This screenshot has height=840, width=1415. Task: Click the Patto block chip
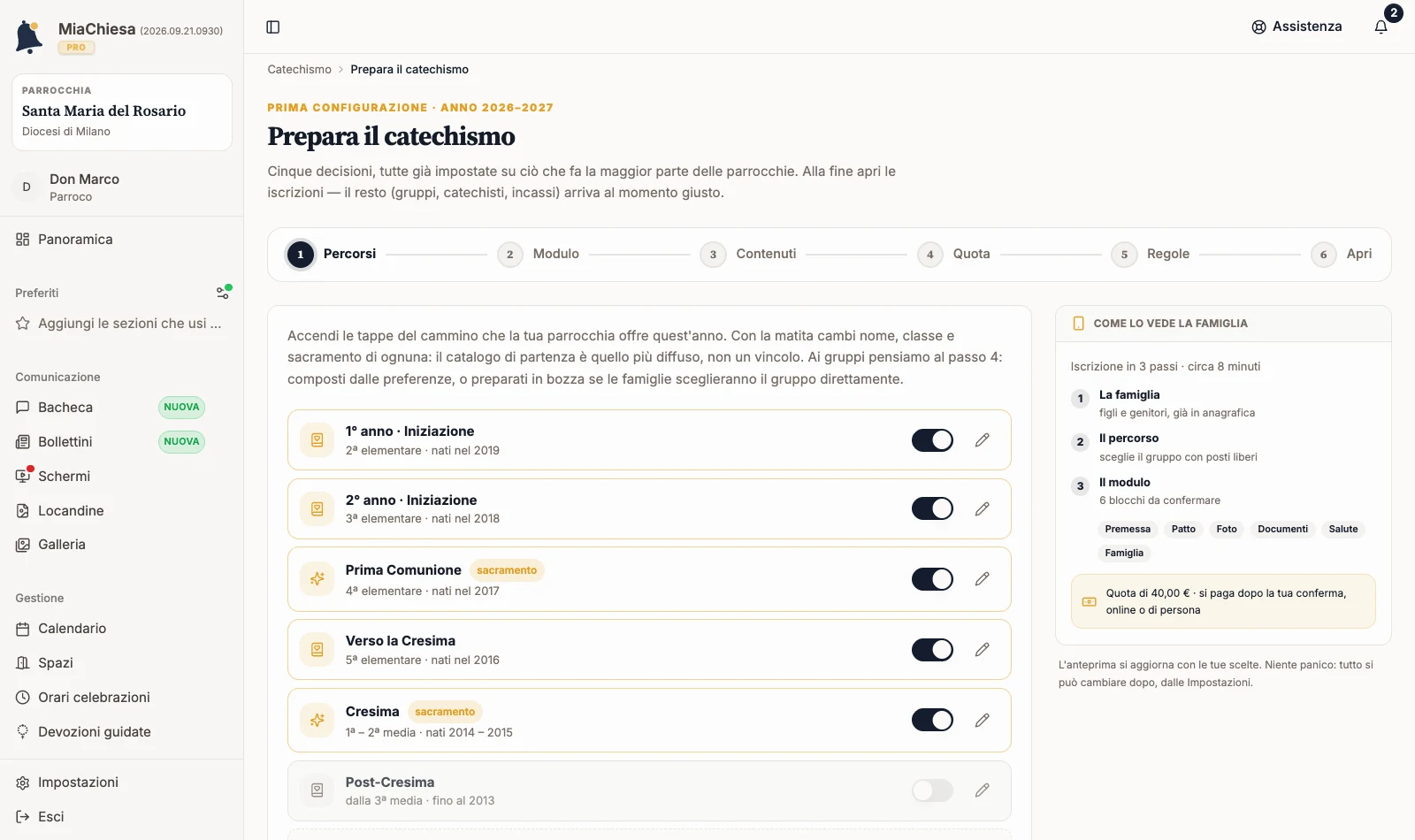coord(1183,530)
